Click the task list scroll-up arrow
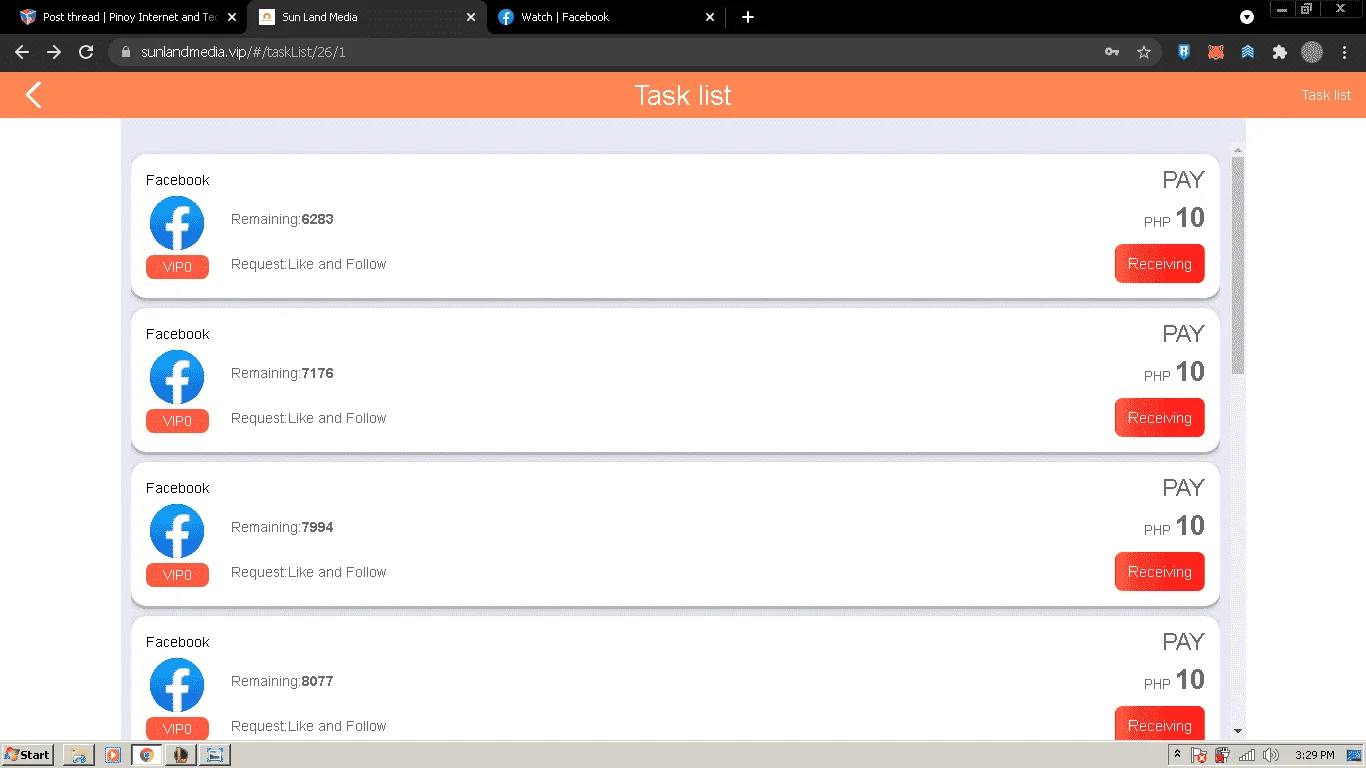This screenshot has height=768, width=1366. pyautogui.click(x=1238, y=150)
